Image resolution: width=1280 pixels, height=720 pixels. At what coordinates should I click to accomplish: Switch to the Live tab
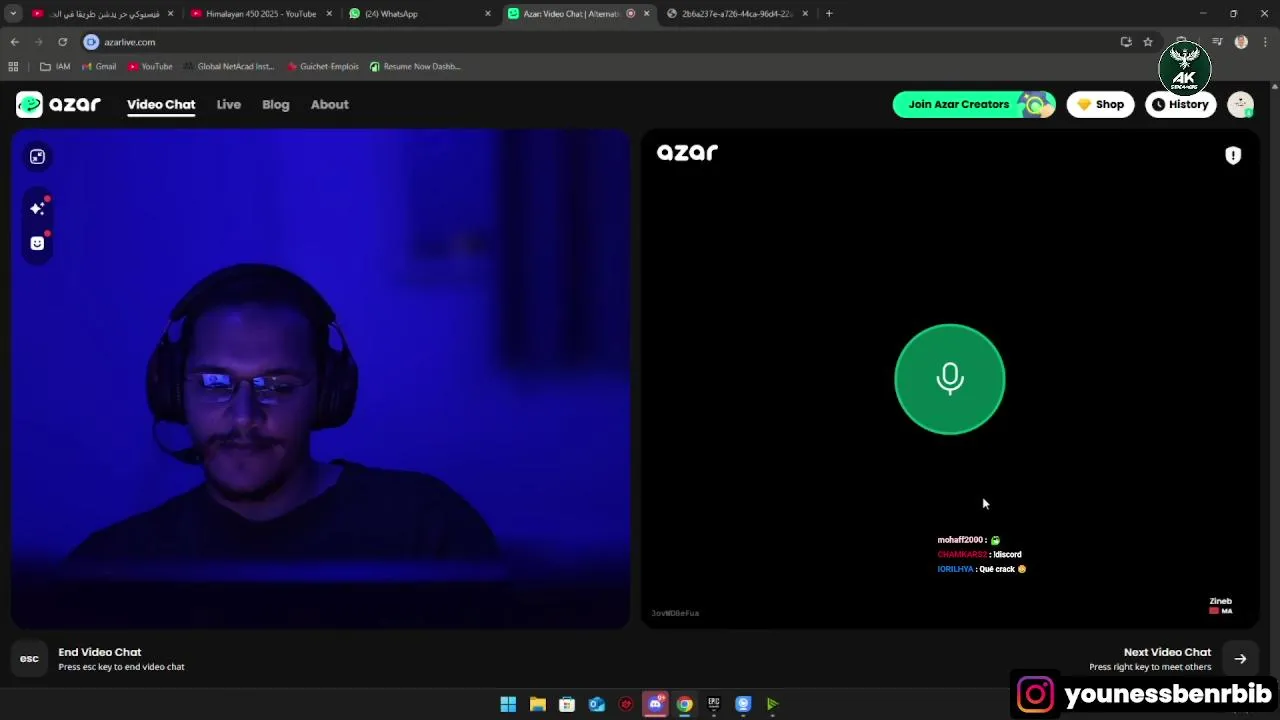coord(229,104)
